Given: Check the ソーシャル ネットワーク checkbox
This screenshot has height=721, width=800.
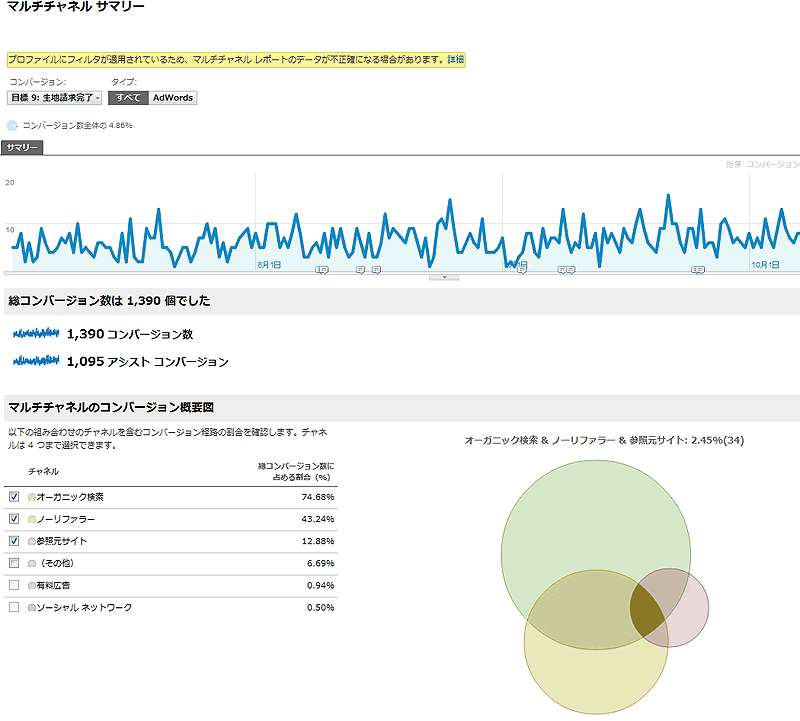Looking at the screenshot, I should [13, 607].
